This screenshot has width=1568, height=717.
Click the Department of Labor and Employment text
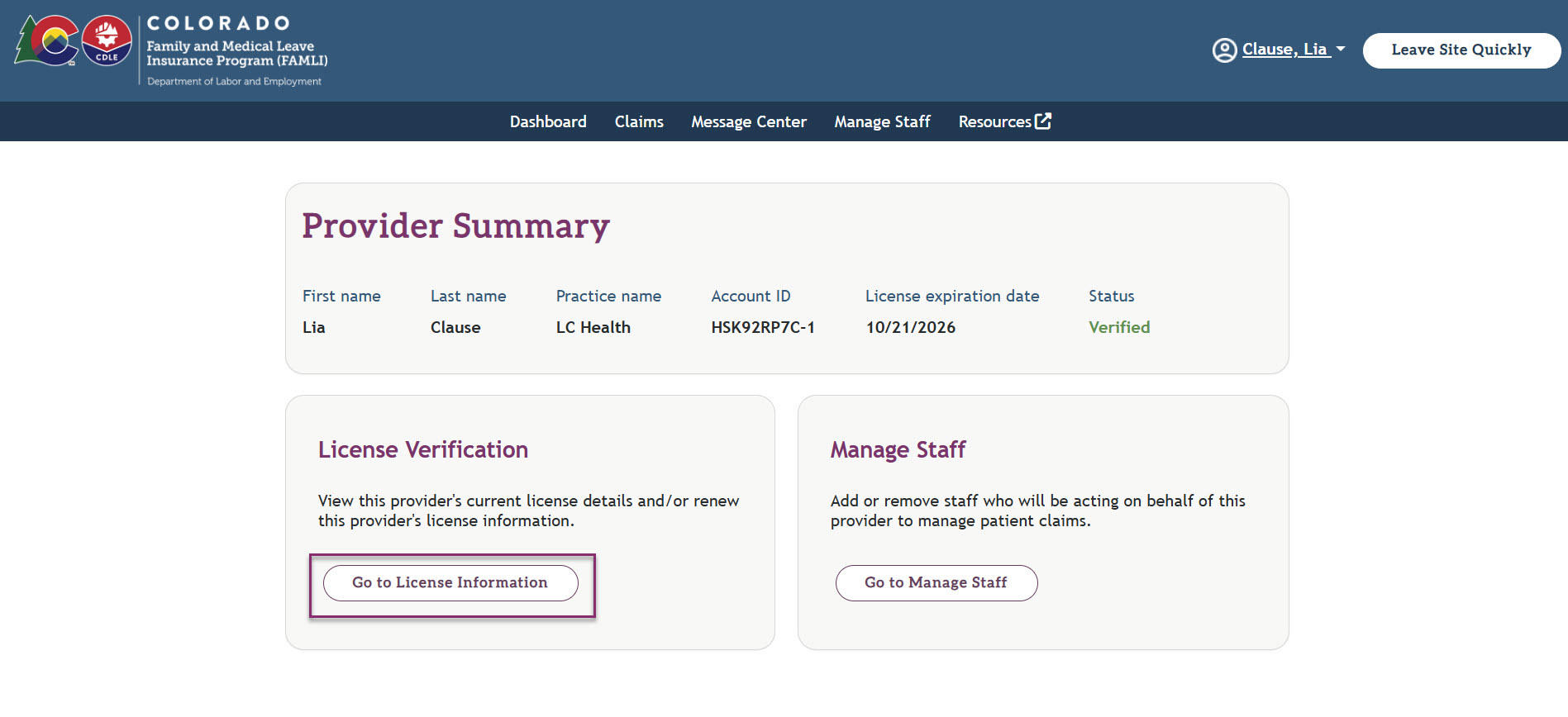coord(234,82)
